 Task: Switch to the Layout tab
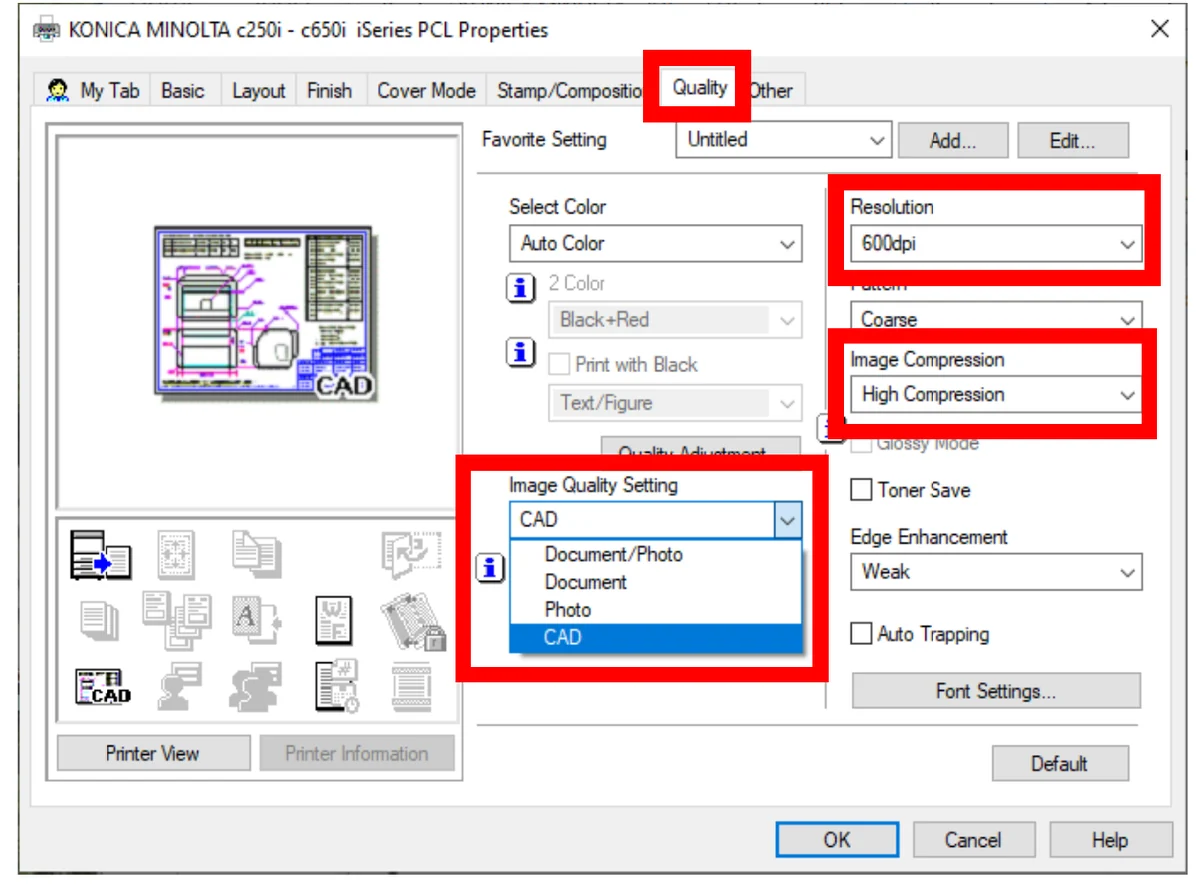[x=258, y=90]
